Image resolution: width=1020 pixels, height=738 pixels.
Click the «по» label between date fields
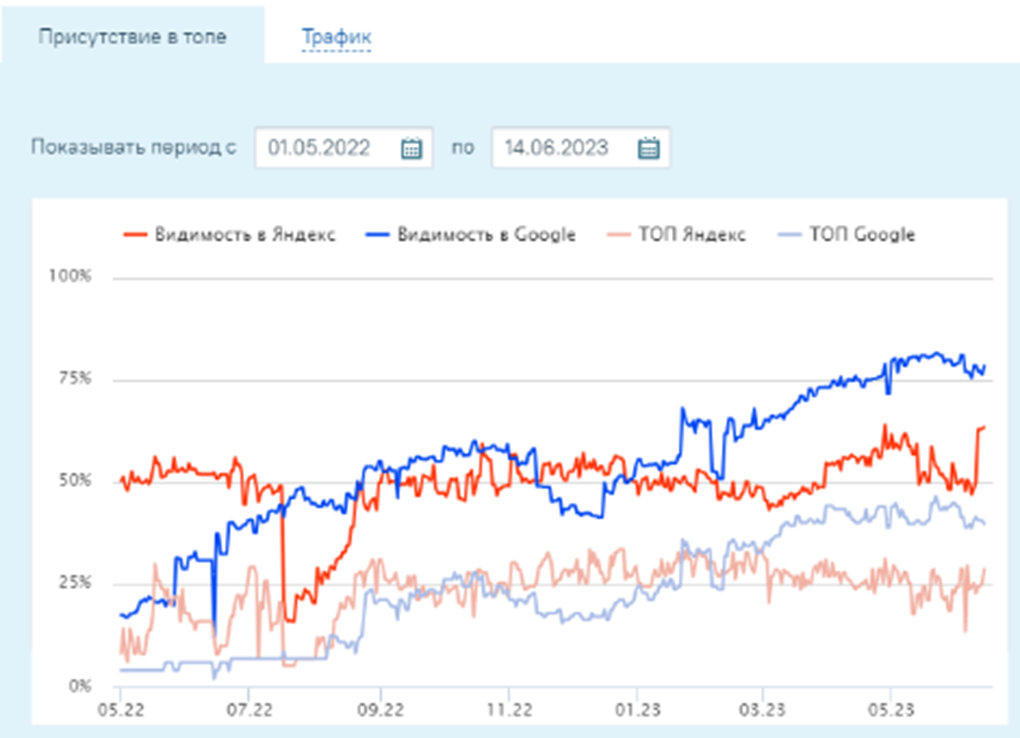point(463,148)
